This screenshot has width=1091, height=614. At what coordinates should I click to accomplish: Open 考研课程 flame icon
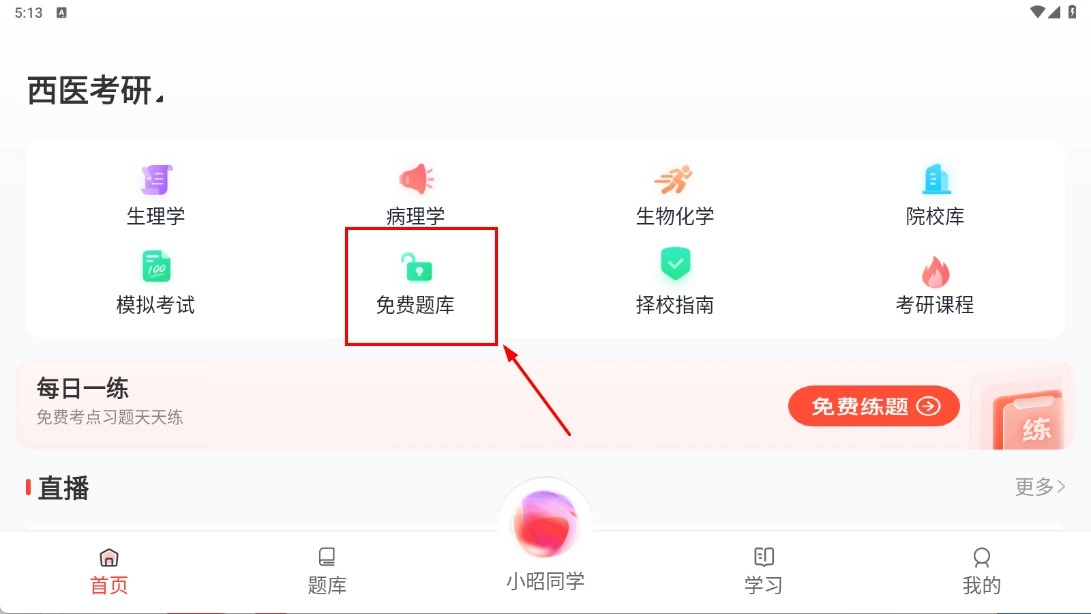[935, 271]
